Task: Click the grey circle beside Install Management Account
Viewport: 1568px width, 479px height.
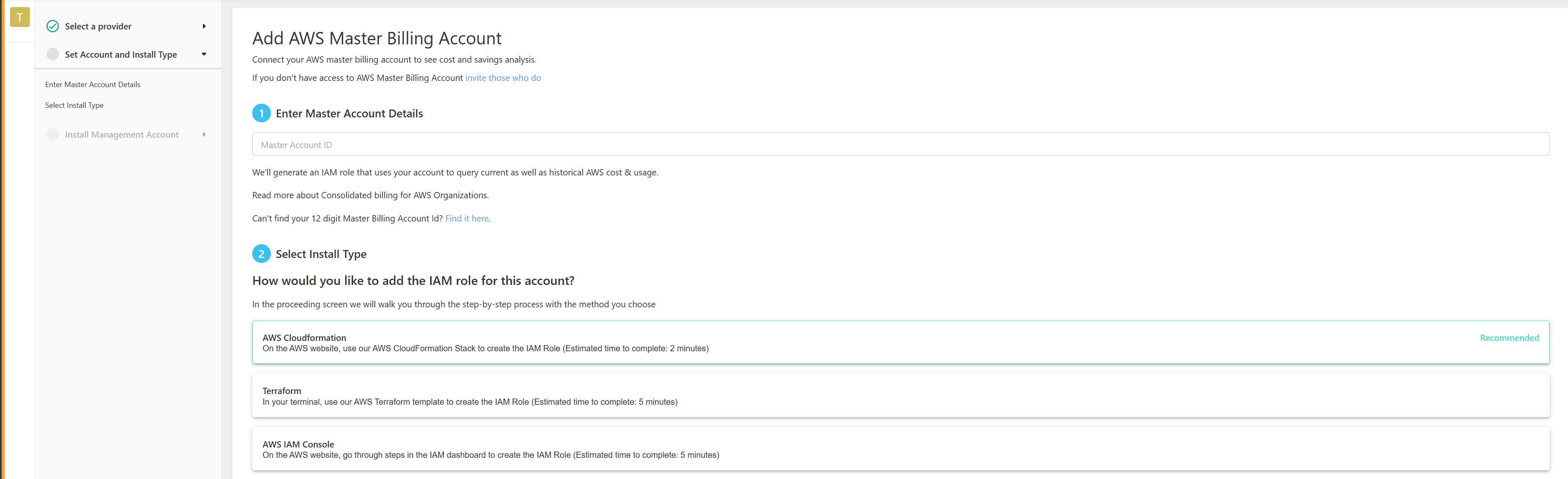Action: click(x=53, y=134)
